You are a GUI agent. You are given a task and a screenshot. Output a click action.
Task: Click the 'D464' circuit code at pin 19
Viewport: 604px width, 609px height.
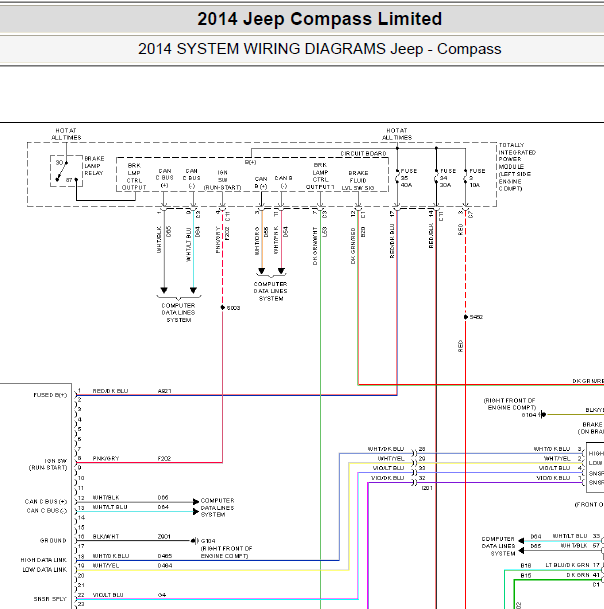[165, 566]
